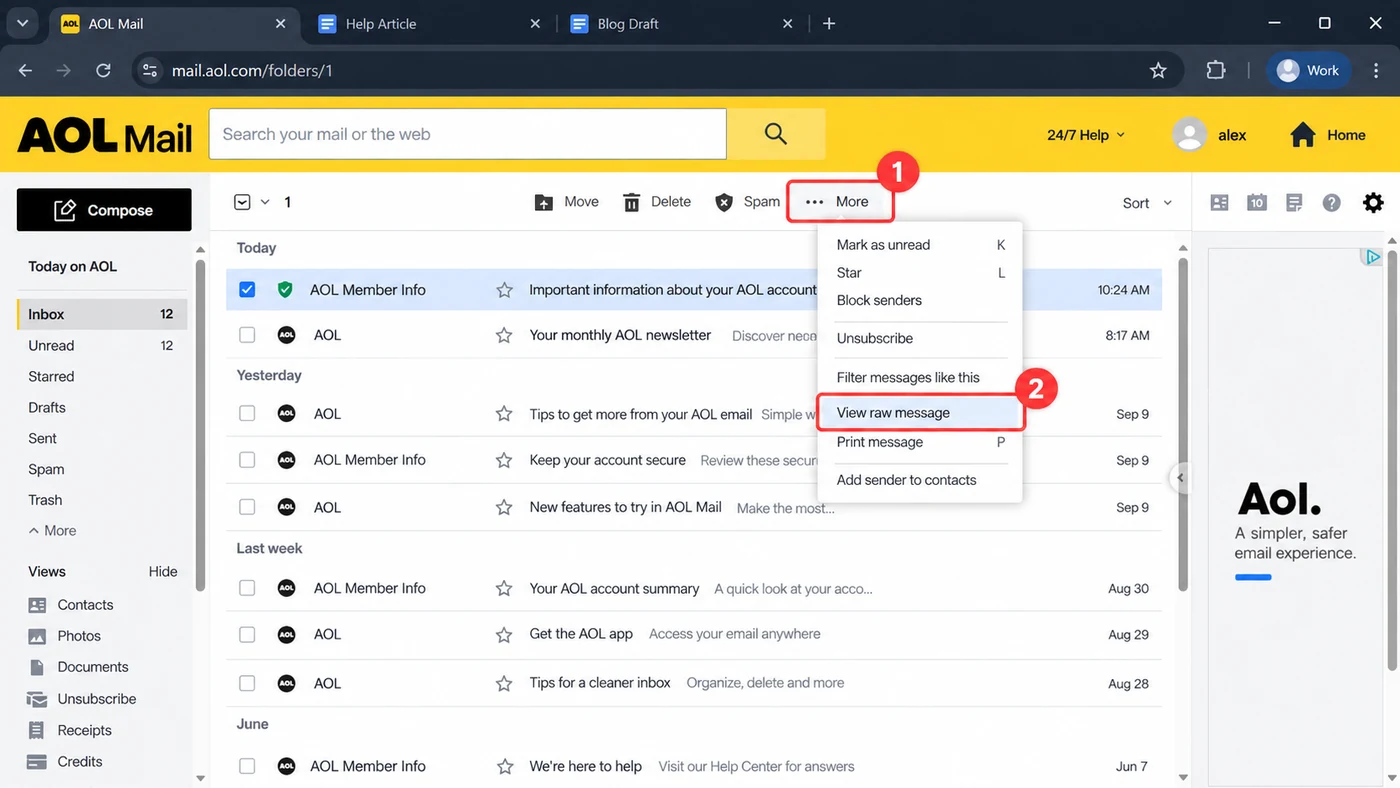The height and width of the screenshot is (788, 1400).
Task: Open the Compose new message button
Action: coord(104,210)
